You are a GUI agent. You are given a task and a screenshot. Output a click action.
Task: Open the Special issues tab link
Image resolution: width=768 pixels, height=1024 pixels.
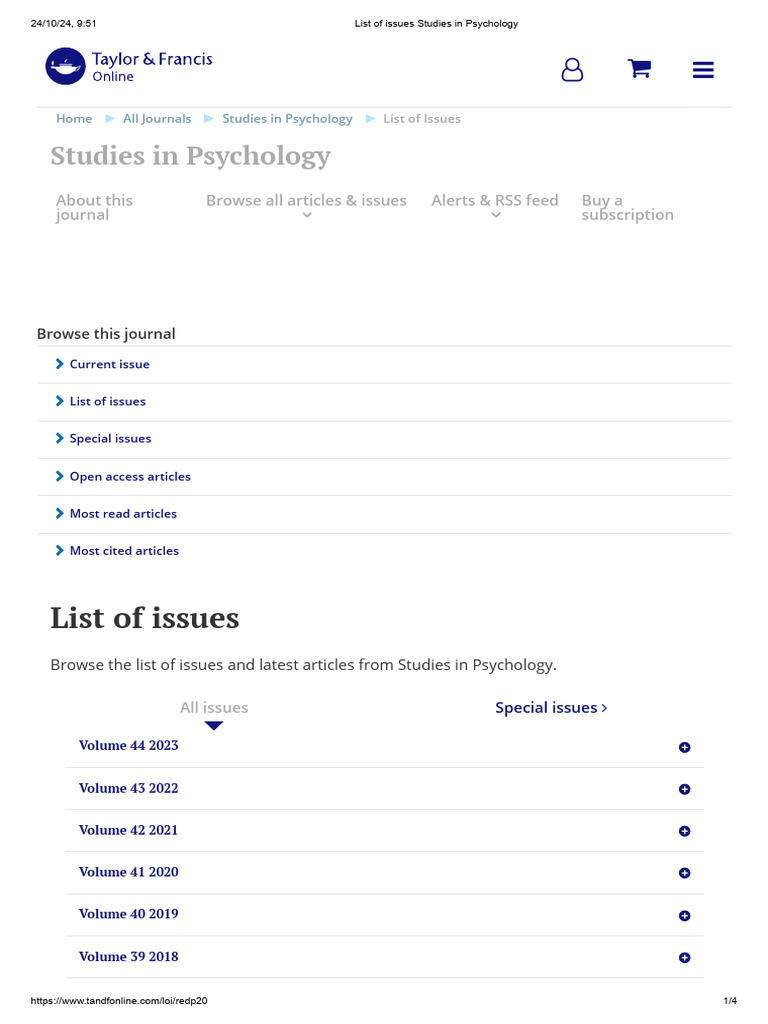click(551, 707)
